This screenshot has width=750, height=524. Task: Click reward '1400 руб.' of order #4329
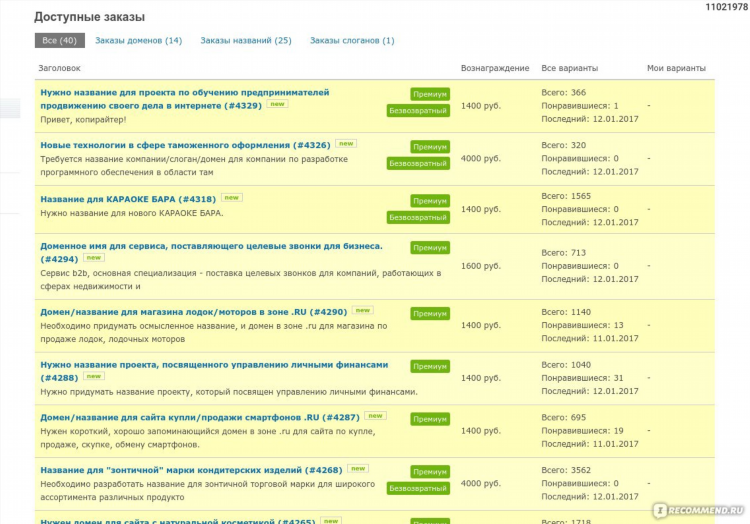click(x=481, y=106)
